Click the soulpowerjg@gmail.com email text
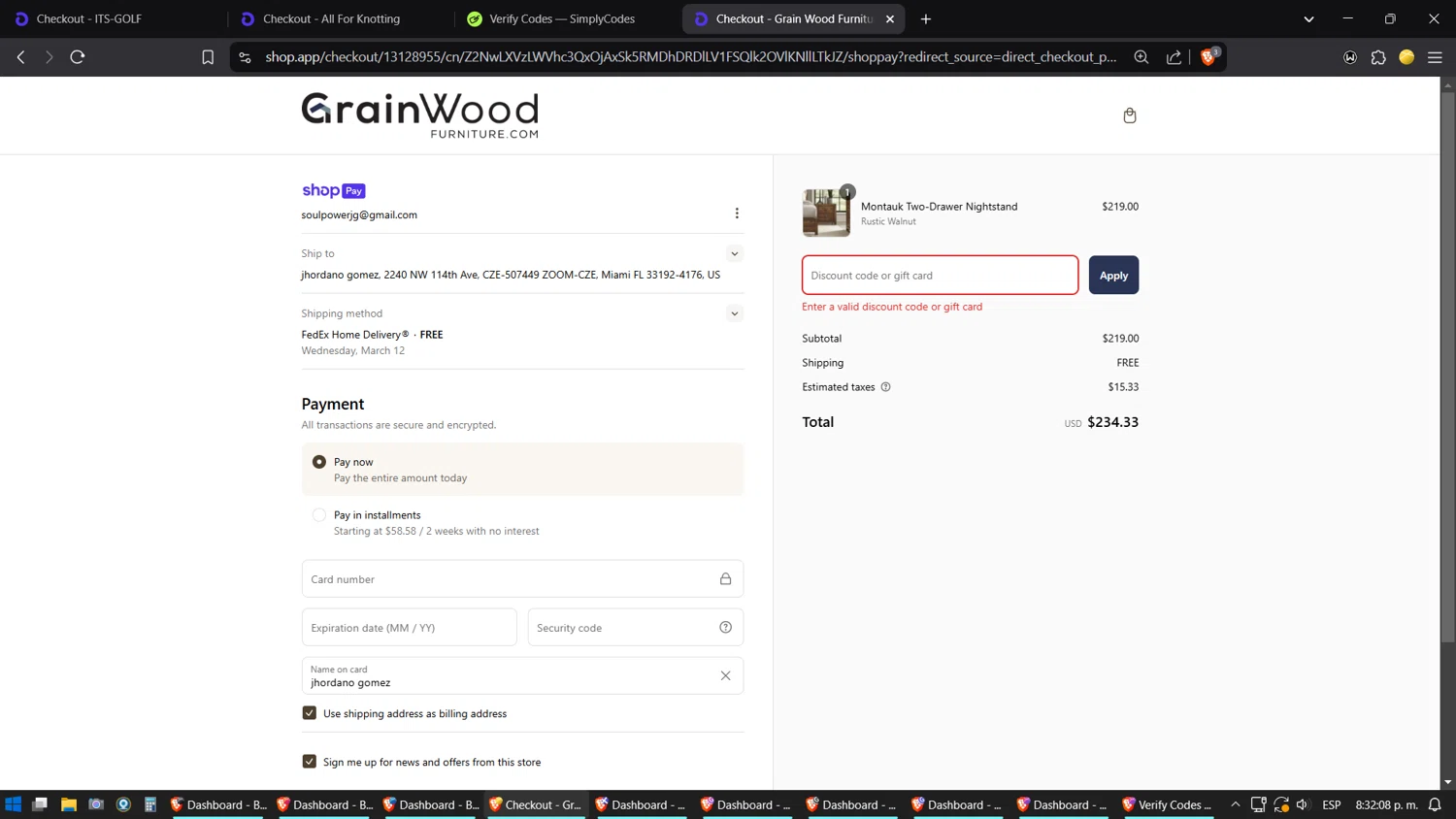Viewport: 1456px width, 819px height. tap(359, 214)
